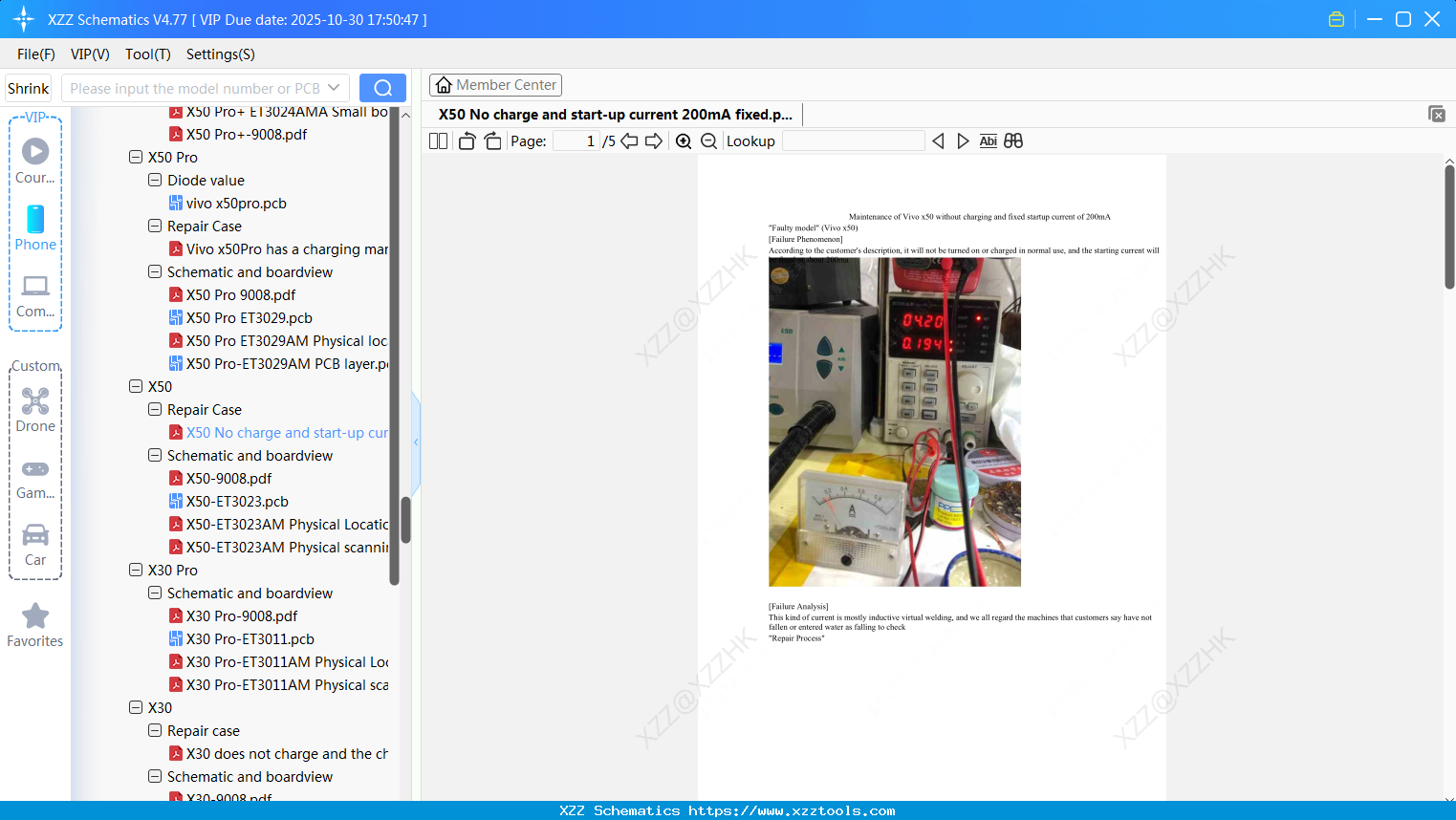The width and height of the screenshot is (1456, 820).
Task: Open X30 does not charge repair case
Action: [279, 754]
